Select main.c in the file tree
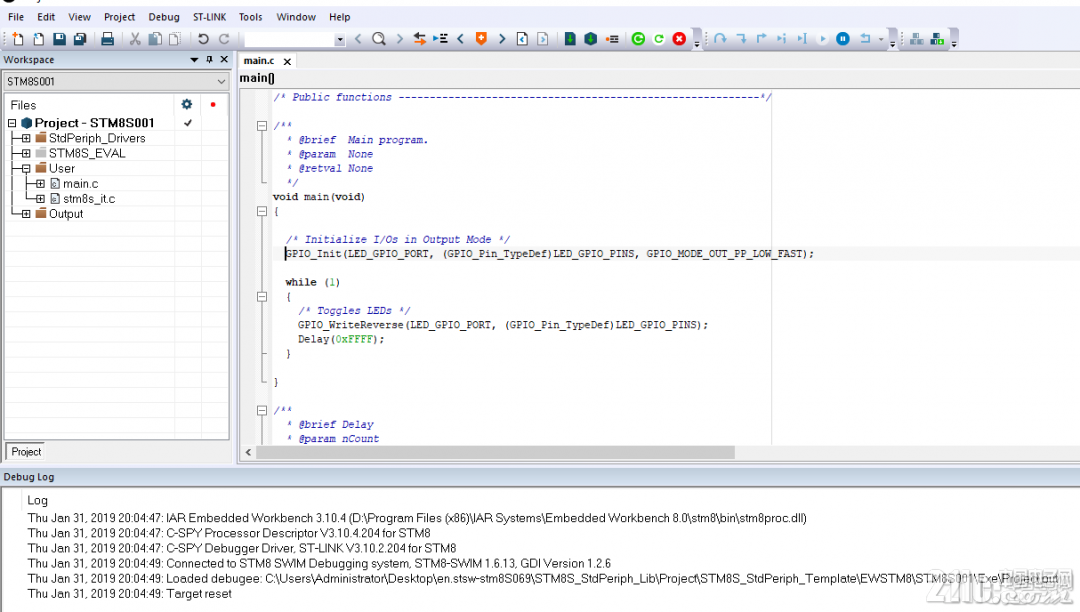The width and height of the screenshot is (1080, 612). 81,184
